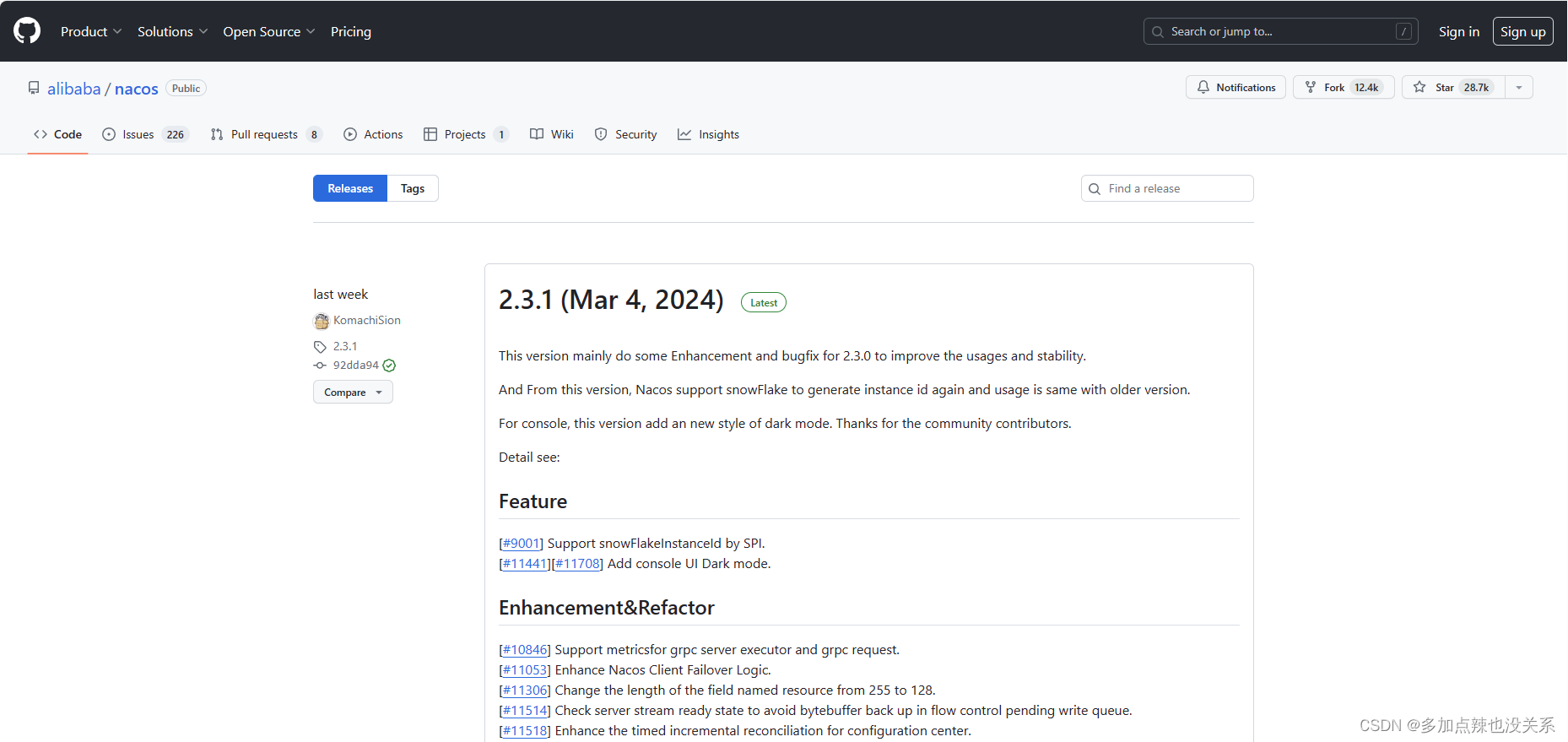Viewport: 1568px width, 742px height.
Task: Open issue #11306 link
Action: (x=525, y=691)
